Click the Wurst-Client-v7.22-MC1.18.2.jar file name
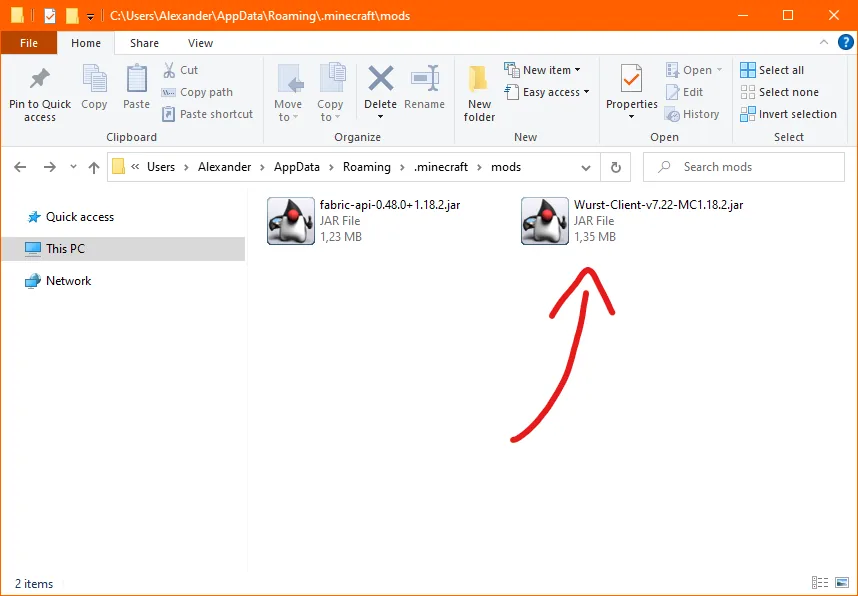The height and width of the screenshot is (596, 858). coord(658,205)
